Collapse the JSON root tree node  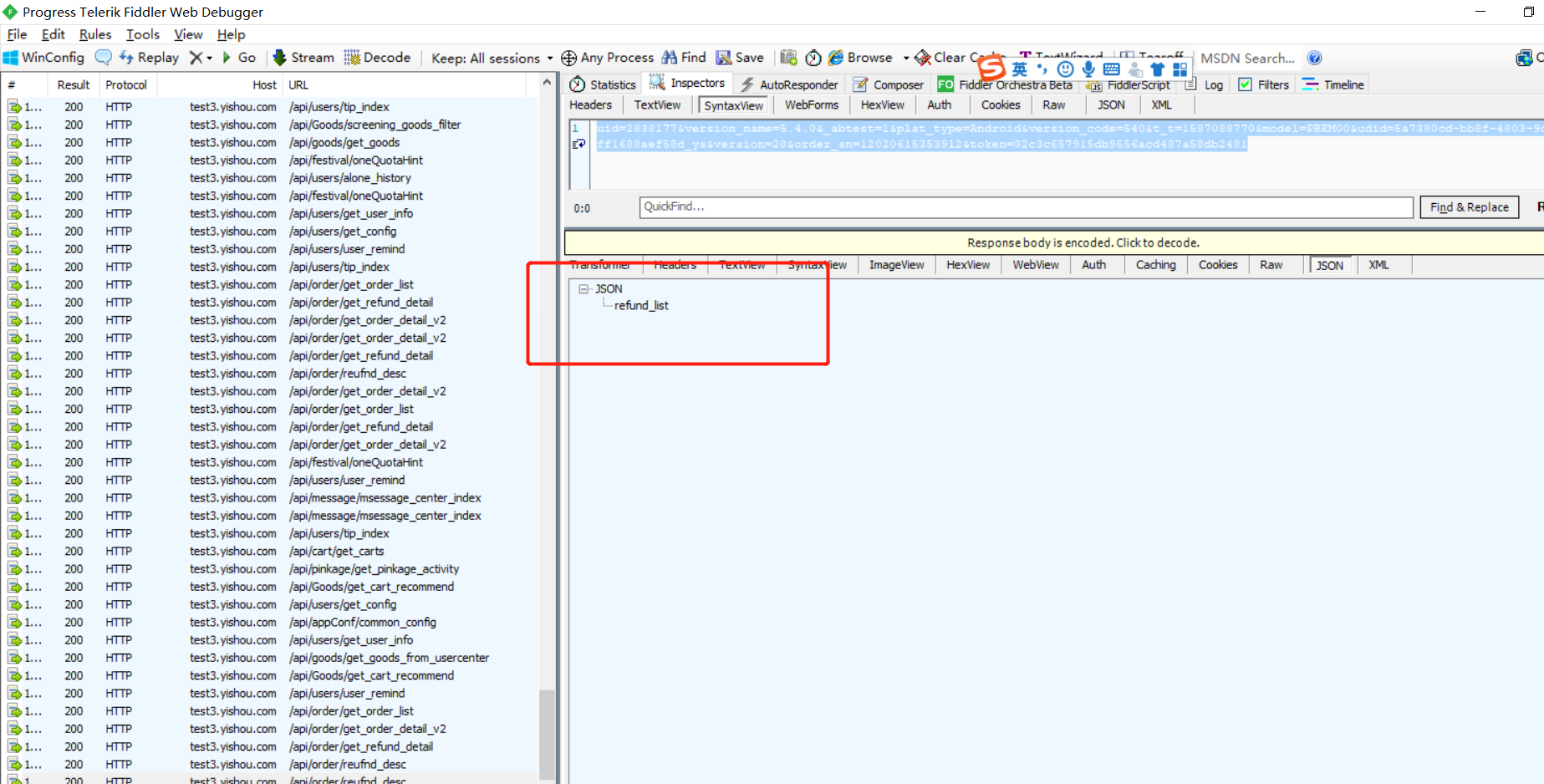click(583, 288)
